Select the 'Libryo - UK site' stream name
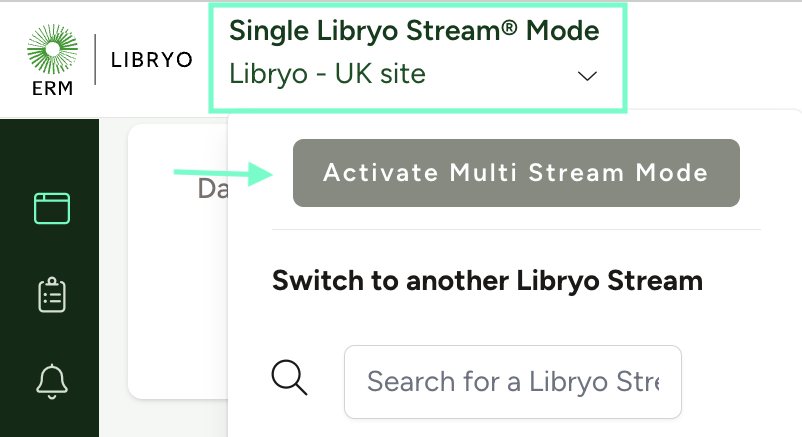802x437 pixels. (327, 74)
